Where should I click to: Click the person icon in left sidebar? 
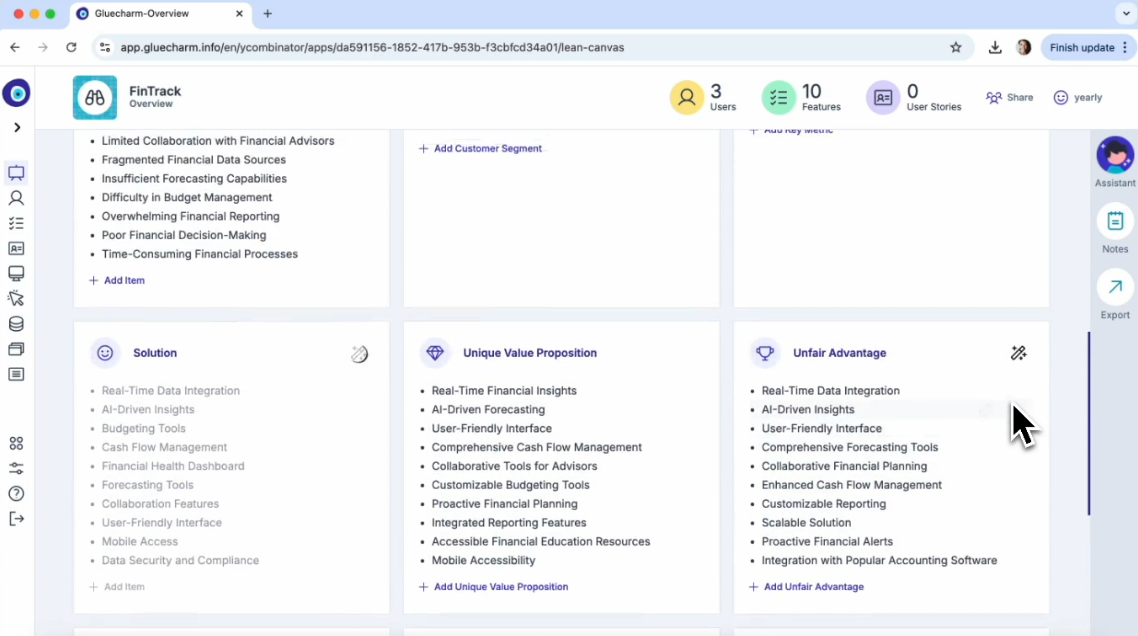(16, 198)
